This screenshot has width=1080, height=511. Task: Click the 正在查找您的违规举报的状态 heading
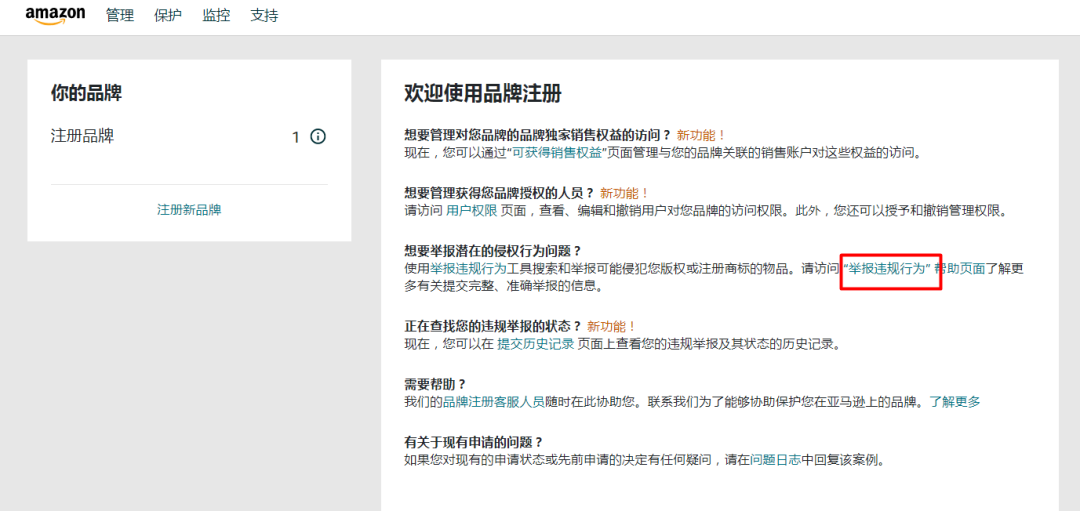coord(493,326)
